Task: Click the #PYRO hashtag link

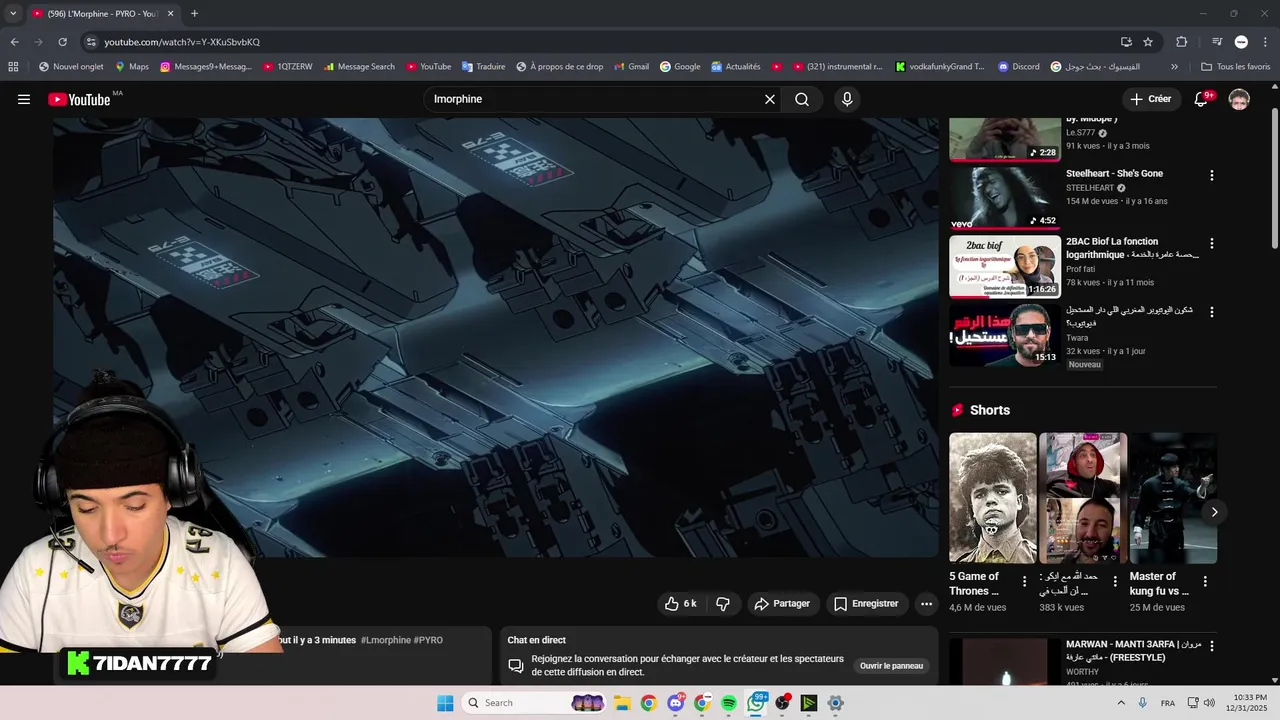Action: (428, 640)
